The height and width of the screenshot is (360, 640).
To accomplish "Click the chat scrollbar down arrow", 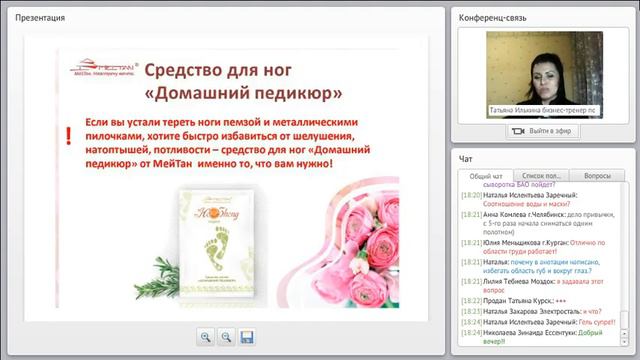I will pyautogui.click(x=624, y=342).
